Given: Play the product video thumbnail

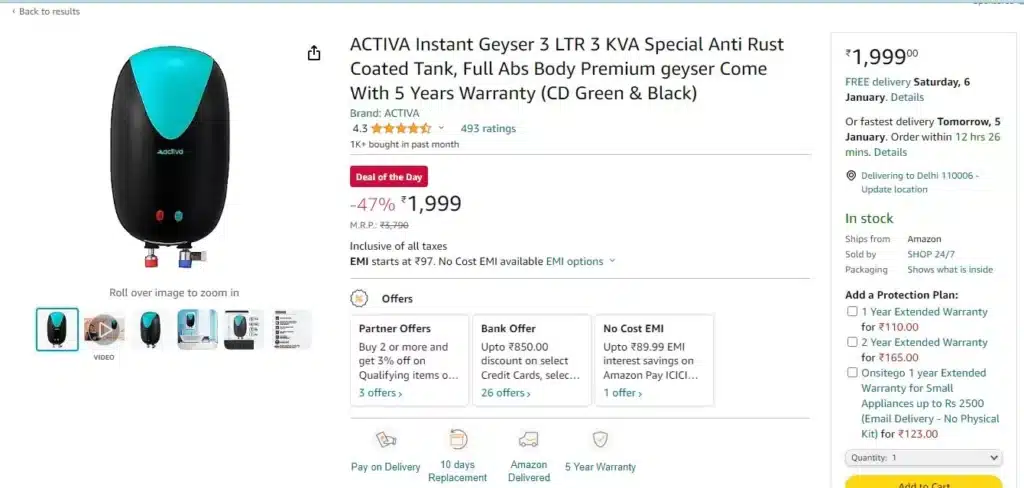Looking at the screenshot, I should click(x=104, y=329).
